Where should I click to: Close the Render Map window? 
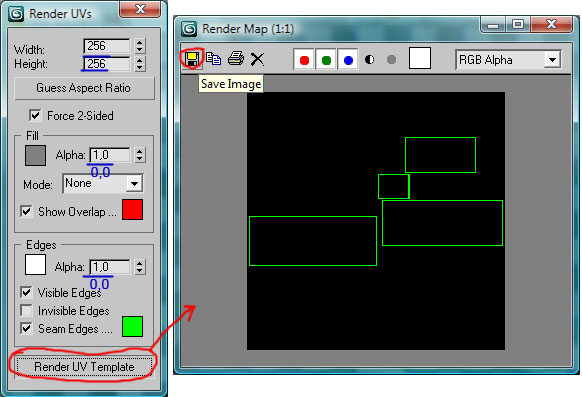[552, 25]
